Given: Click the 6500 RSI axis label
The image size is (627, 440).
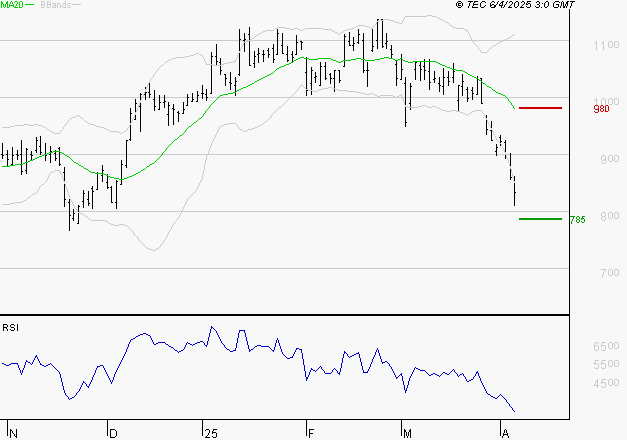Looking at the screenshot, I should coord(606,346).
